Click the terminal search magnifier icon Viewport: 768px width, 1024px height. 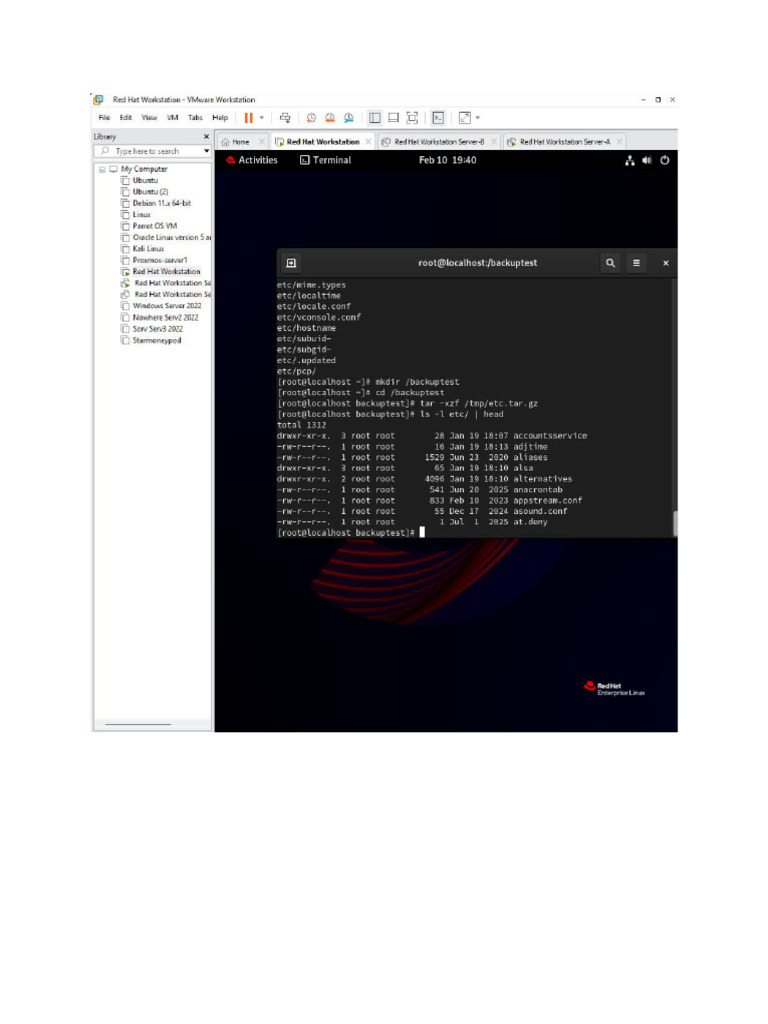(x=610, y=263)
